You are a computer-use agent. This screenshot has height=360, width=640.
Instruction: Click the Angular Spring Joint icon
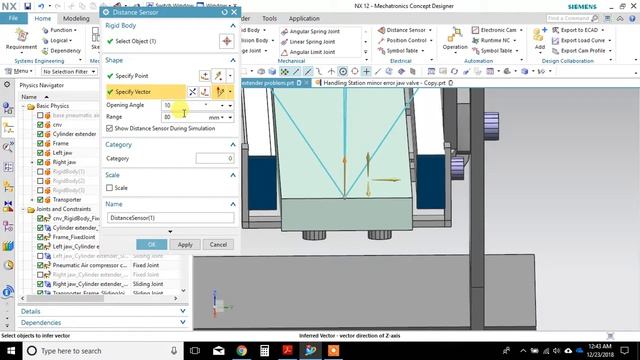coord(284,31)
